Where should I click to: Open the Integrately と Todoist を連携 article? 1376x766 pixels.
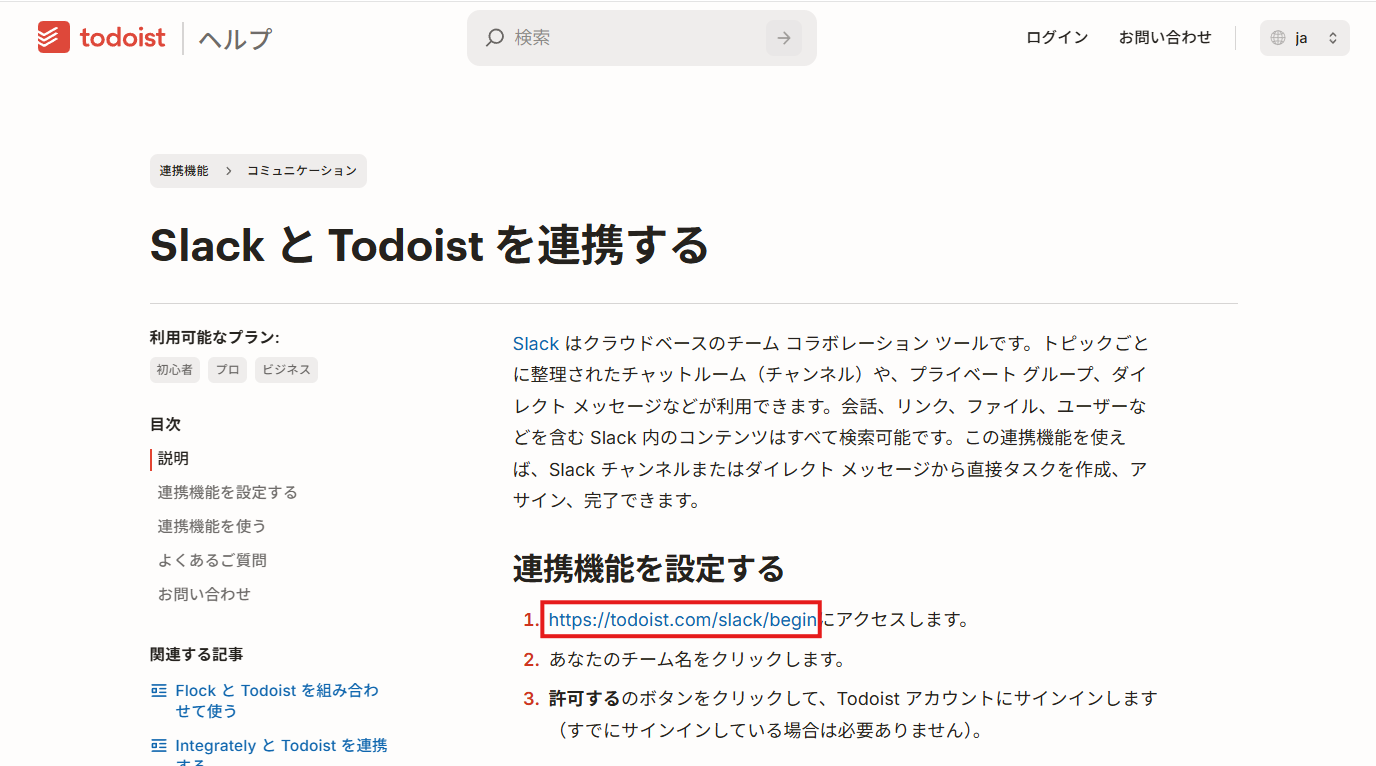click(281, 754)
